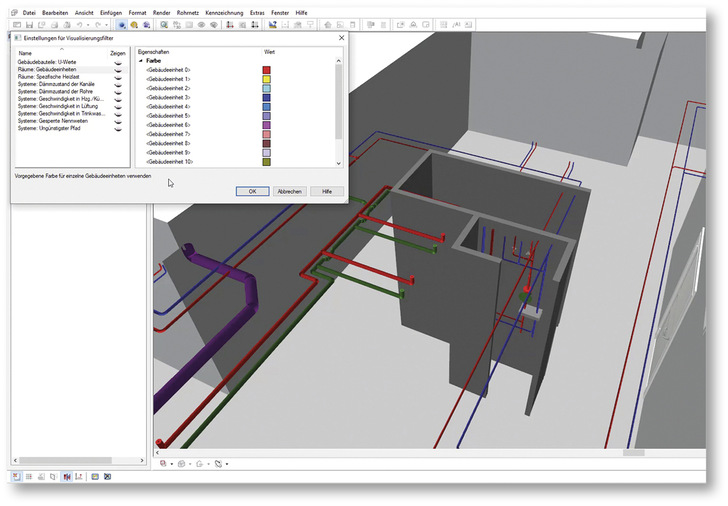The width and height of the screenshot is (728, 506).
Task: Toggle Zeigen eye for Gebäudebauteile: U-Werte
Action: click(x=118, y=62)
